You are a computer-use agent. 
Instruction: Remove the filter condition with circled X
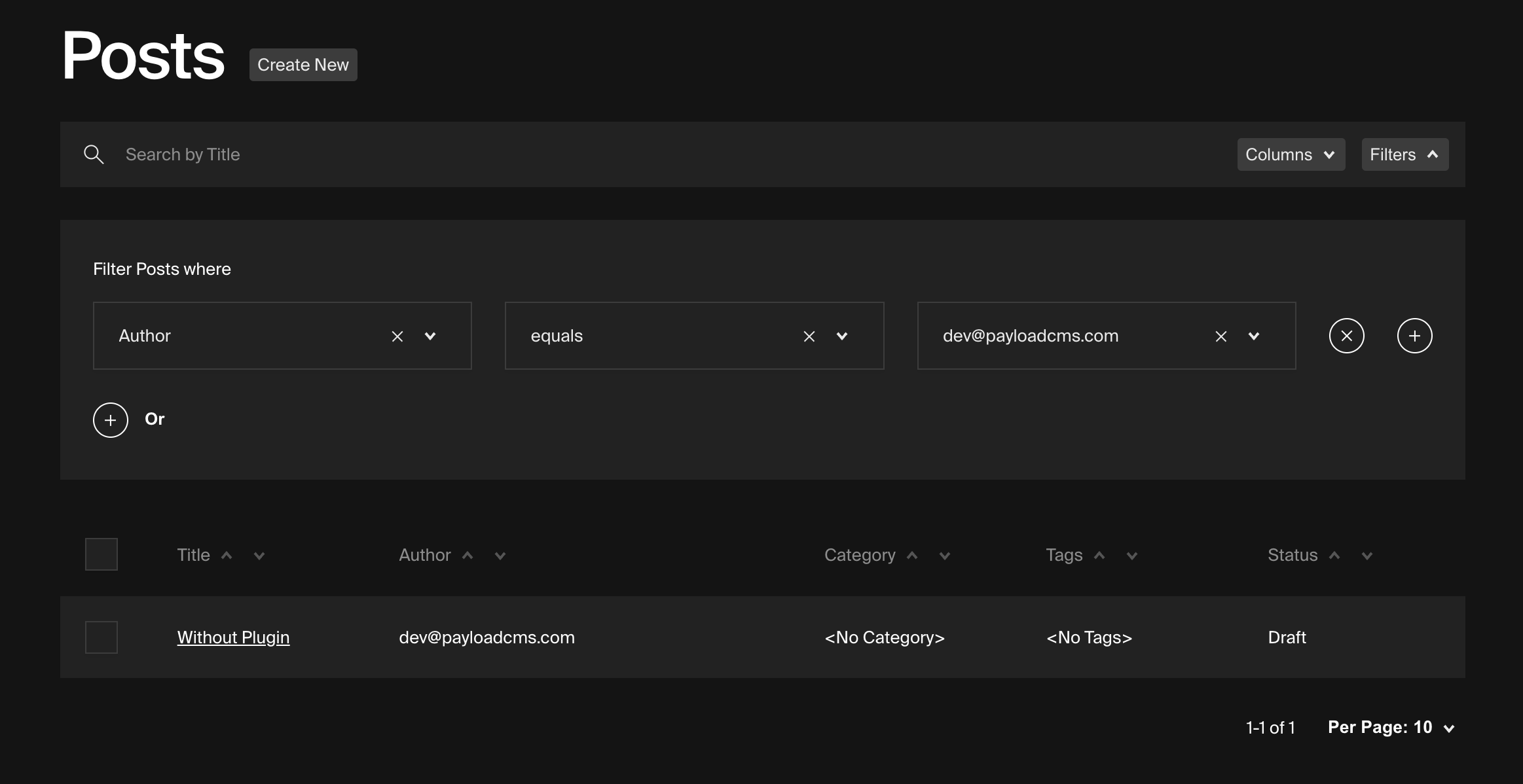point(1346,336)
